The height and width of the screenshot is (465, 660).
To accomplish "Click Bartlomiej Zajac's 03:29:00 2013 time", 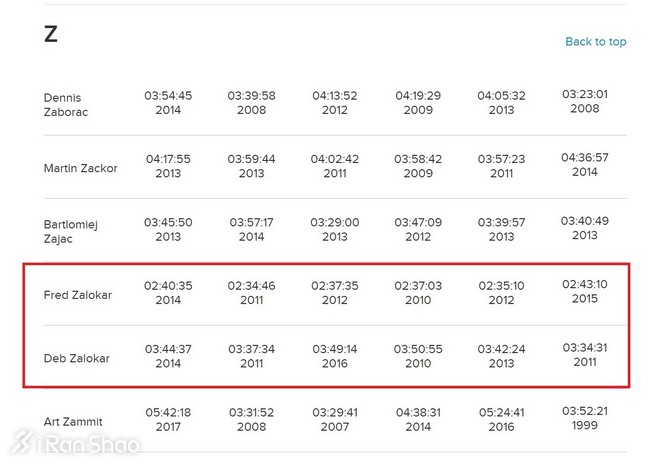I will pos(335,229).
